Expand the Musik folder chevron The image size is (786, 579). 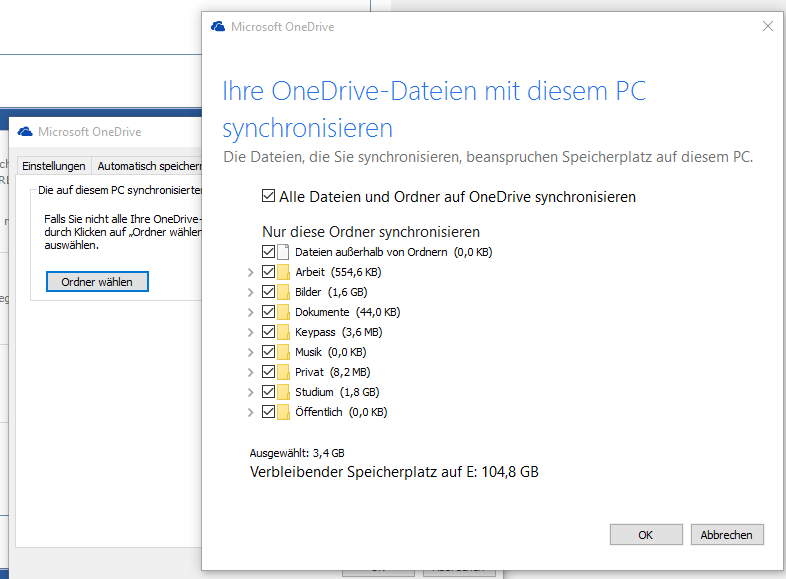[x=251, y=352]
